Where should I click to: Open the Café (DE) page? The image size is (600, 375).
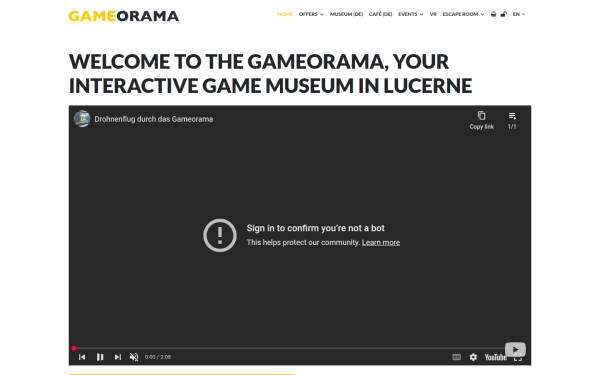point(380,14)
